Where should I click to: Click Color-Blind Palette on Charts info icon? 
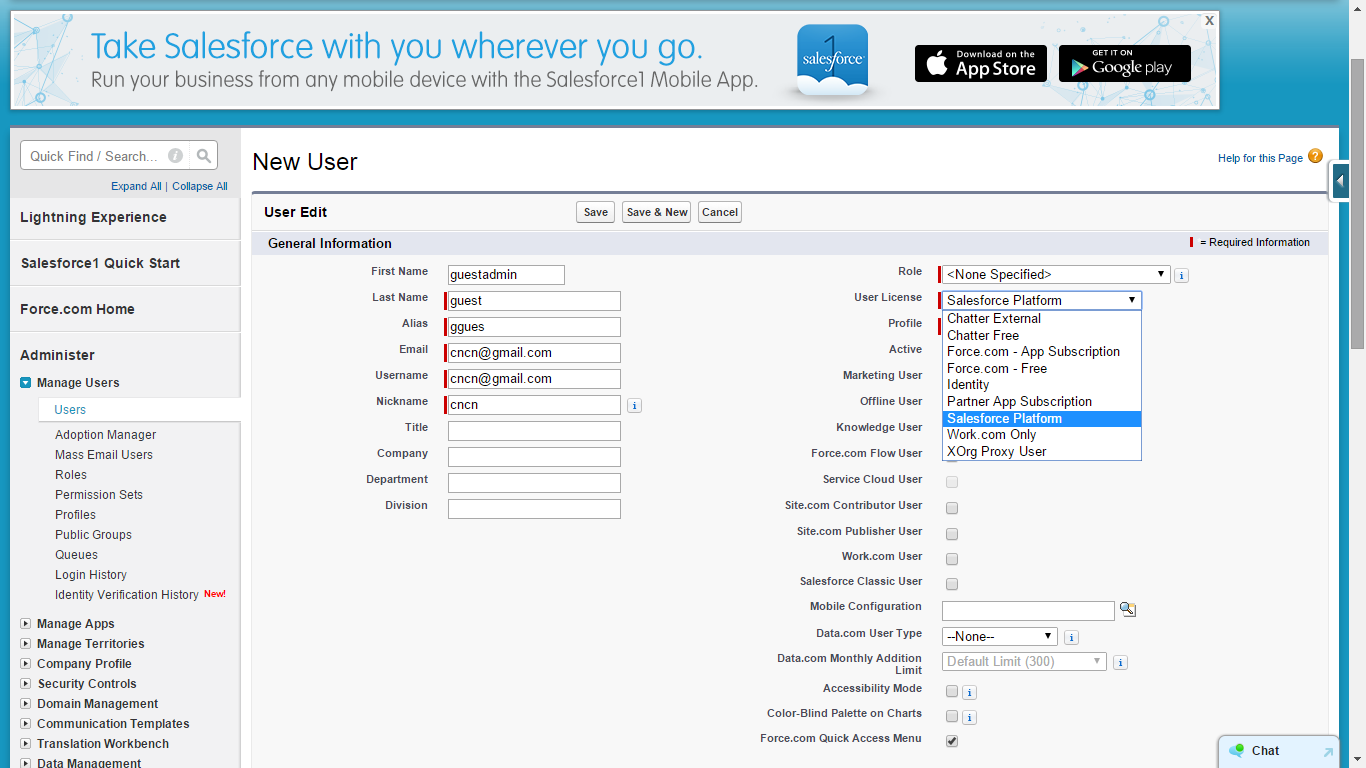pyautogui.click(x=970, y=717)
